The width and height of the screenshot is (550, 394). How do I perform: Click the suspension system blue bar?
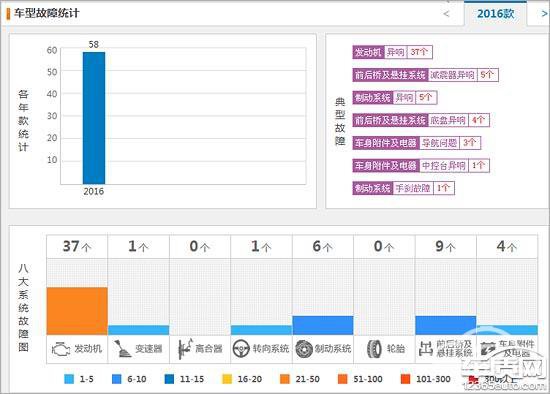445,325
